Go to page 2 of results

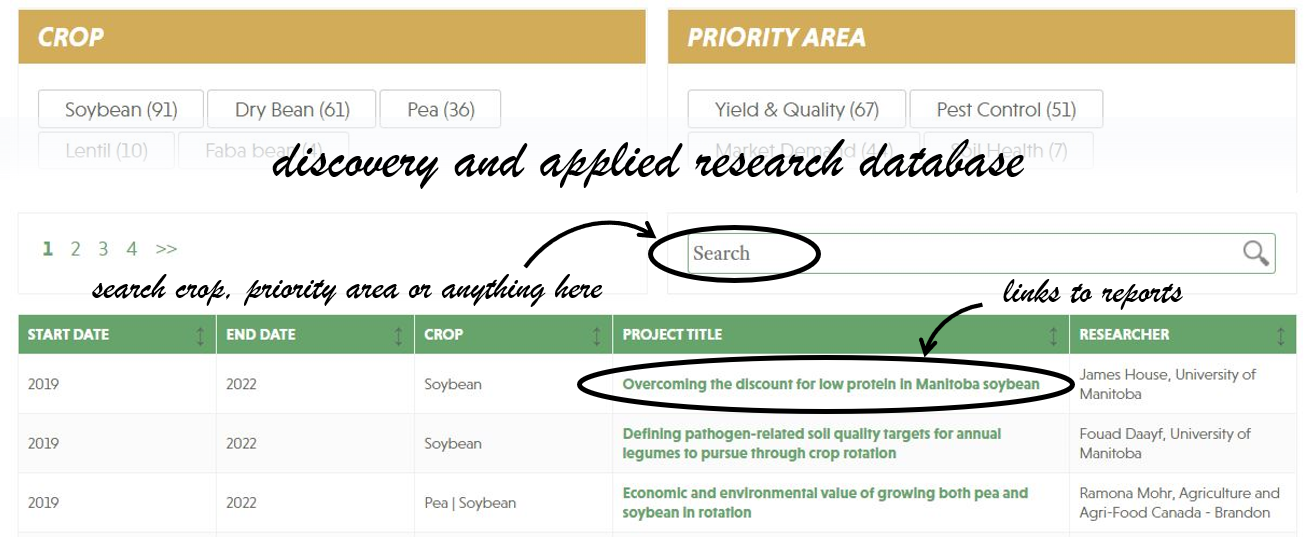pos(75,249)
